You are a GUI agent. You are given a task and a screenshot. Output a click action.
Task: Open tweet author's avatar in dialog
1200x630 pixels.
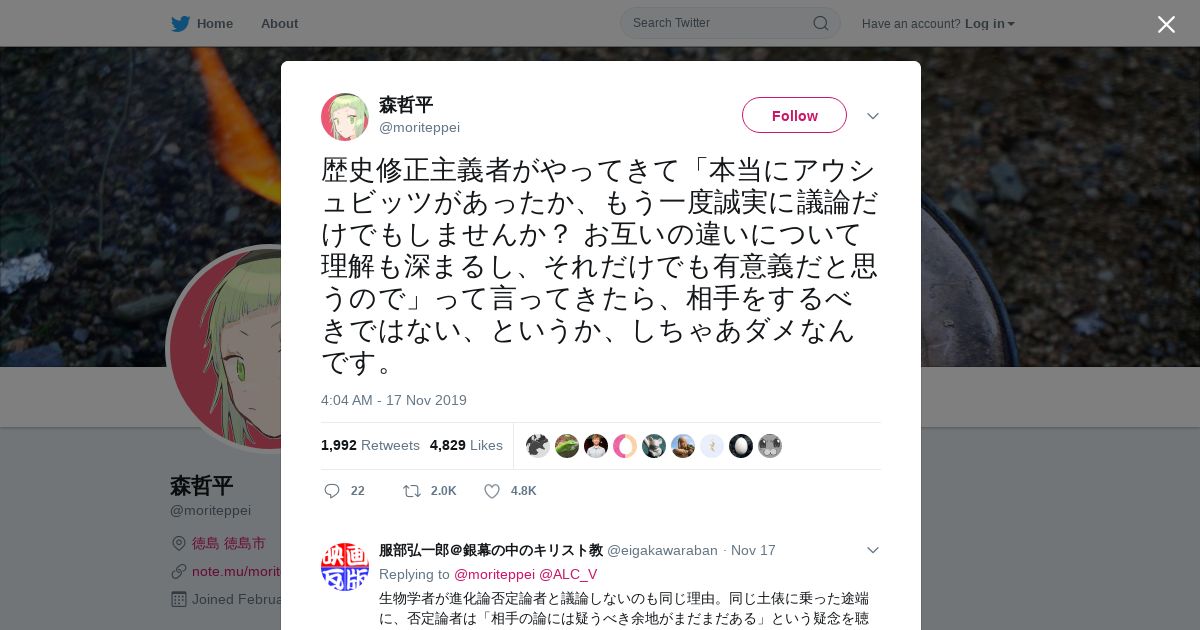345,117
